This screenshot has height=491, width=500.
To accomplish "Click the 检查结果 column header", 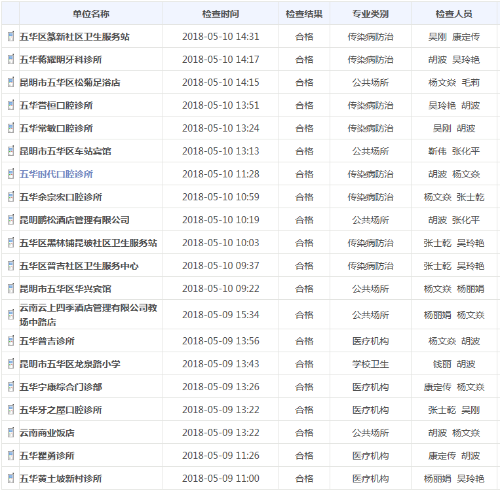I will [x=304, y=14].
